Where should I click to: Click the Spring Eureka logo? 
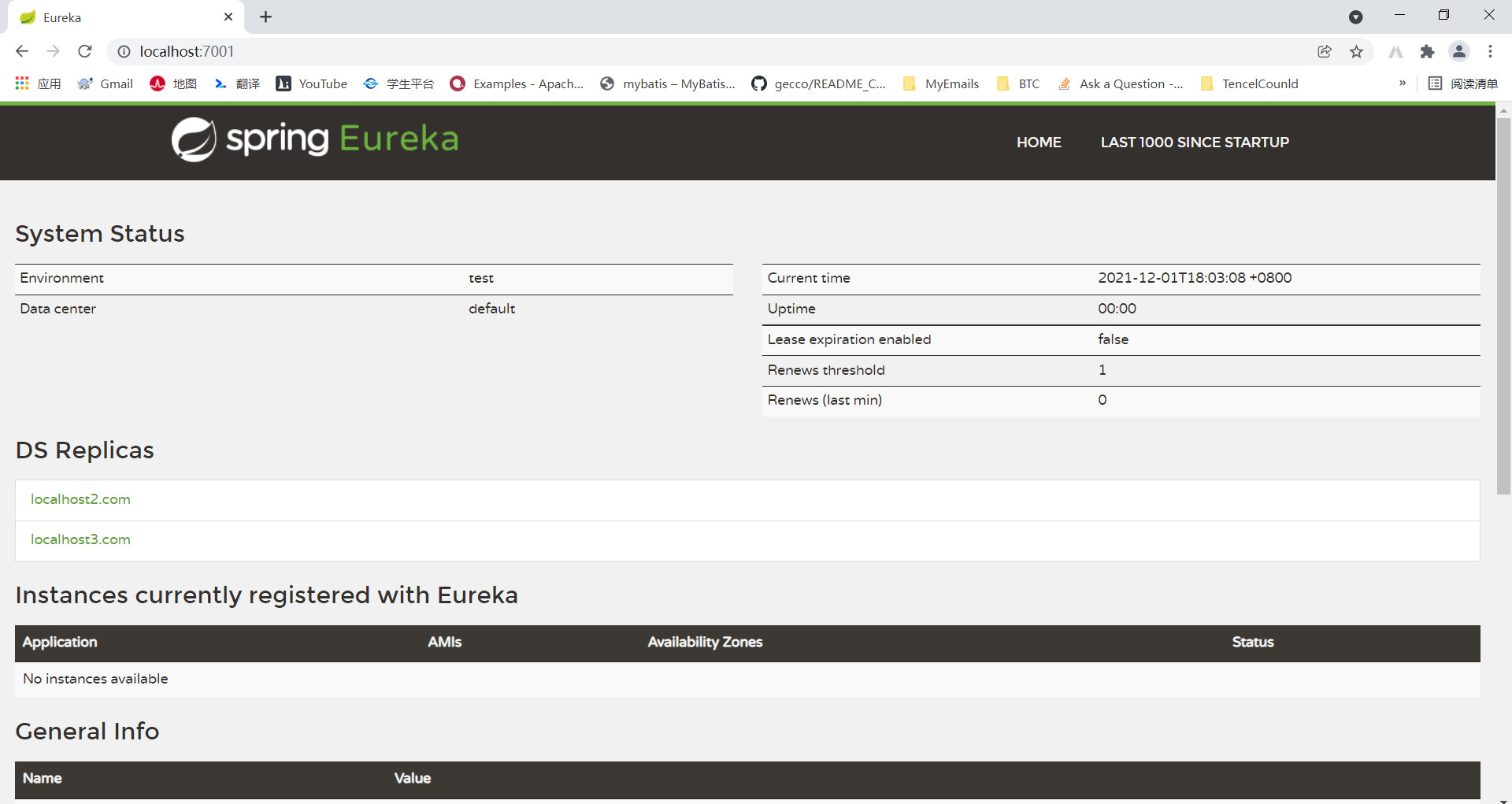coord(315,139)
